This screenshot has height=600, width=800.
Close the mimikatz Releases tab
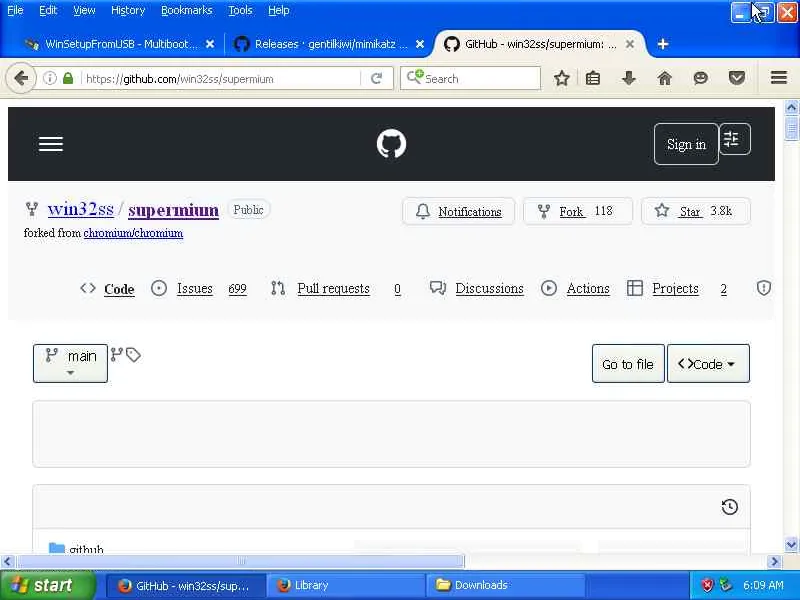coord(420,44)
